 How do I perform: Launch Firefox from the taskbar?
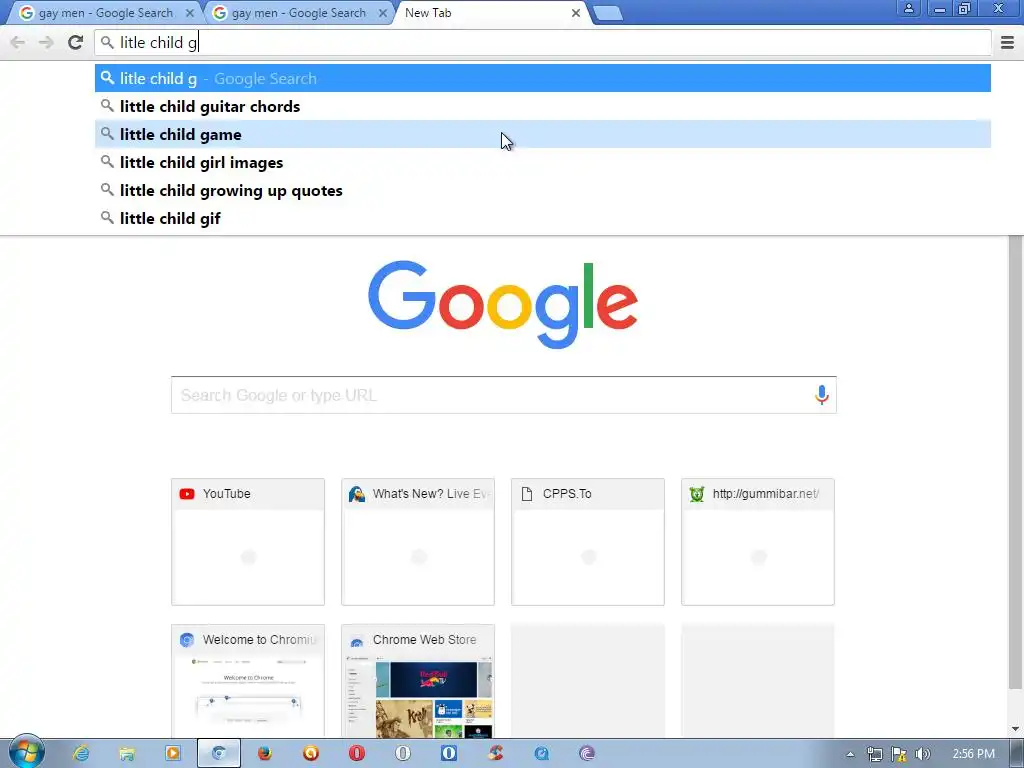coord(264,754)
